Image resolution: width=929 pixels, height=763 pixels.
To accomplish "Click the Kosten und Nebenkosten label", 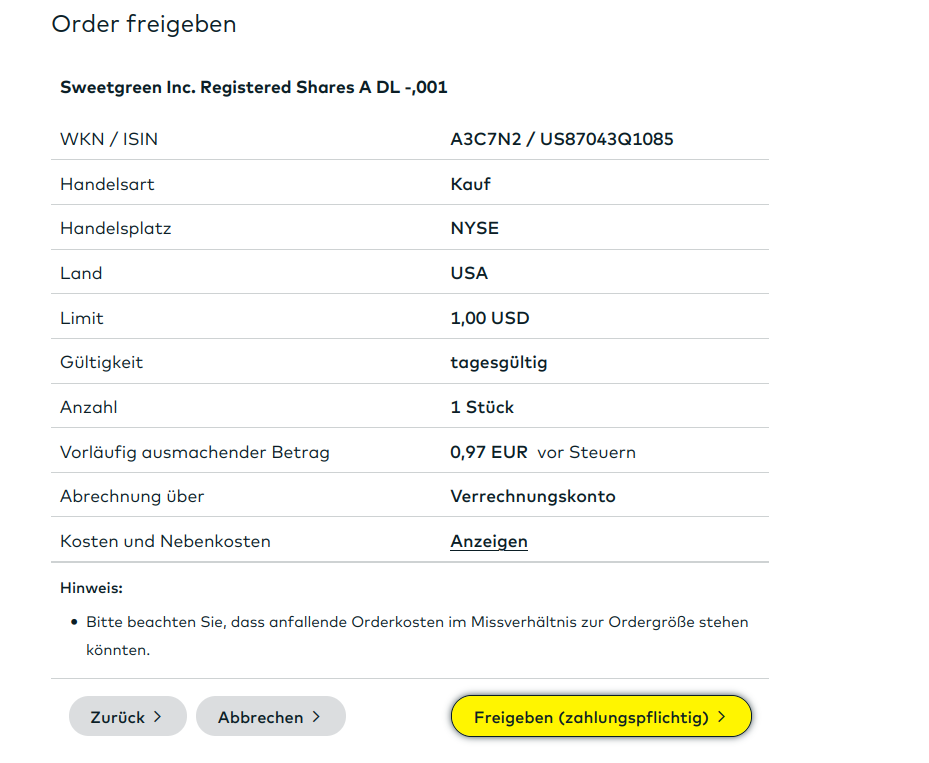I will click(x=165, y=541).
